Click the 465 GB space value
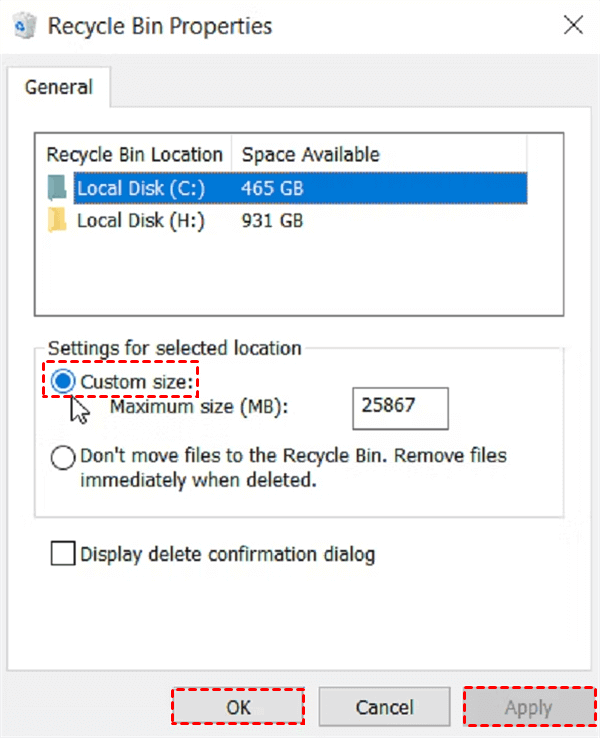The image size is (600, 738). [272, 187]
